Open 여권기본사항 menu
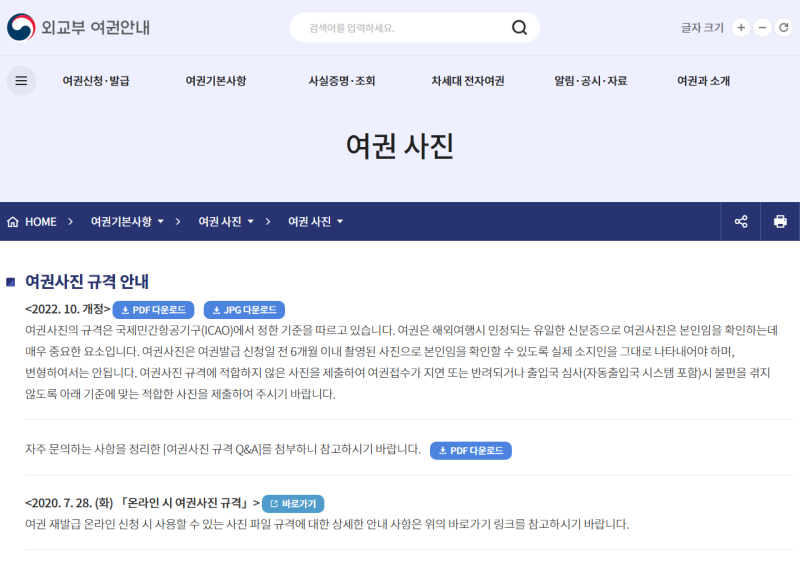Viewport: 800px width, 563px height. coord(216,81)
